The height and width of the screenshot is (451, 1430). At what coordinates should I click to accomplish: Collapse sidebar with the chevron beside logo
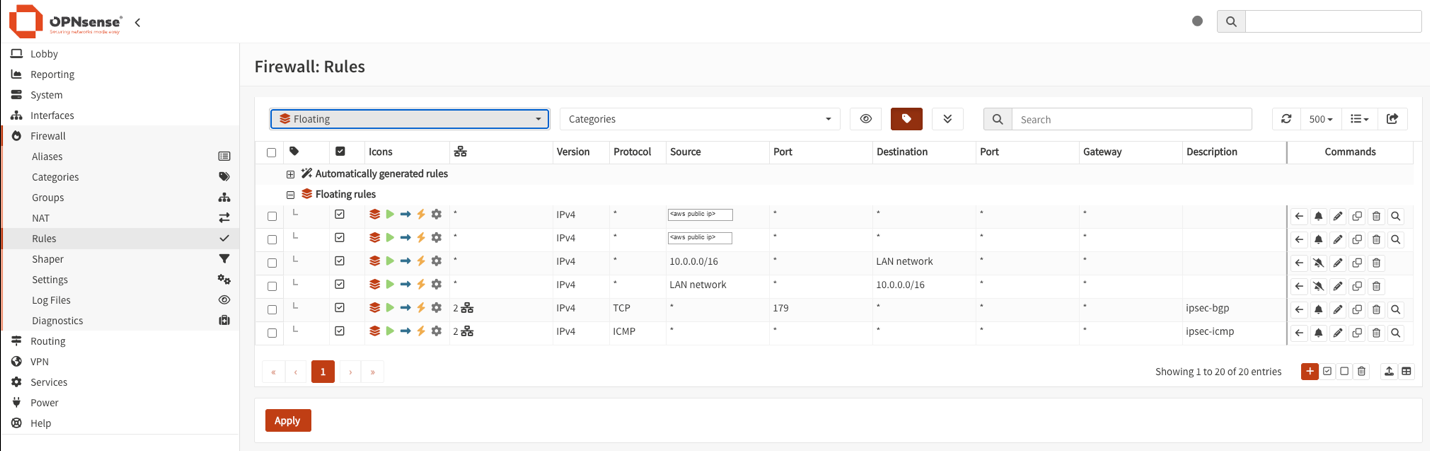coord(137,22)
